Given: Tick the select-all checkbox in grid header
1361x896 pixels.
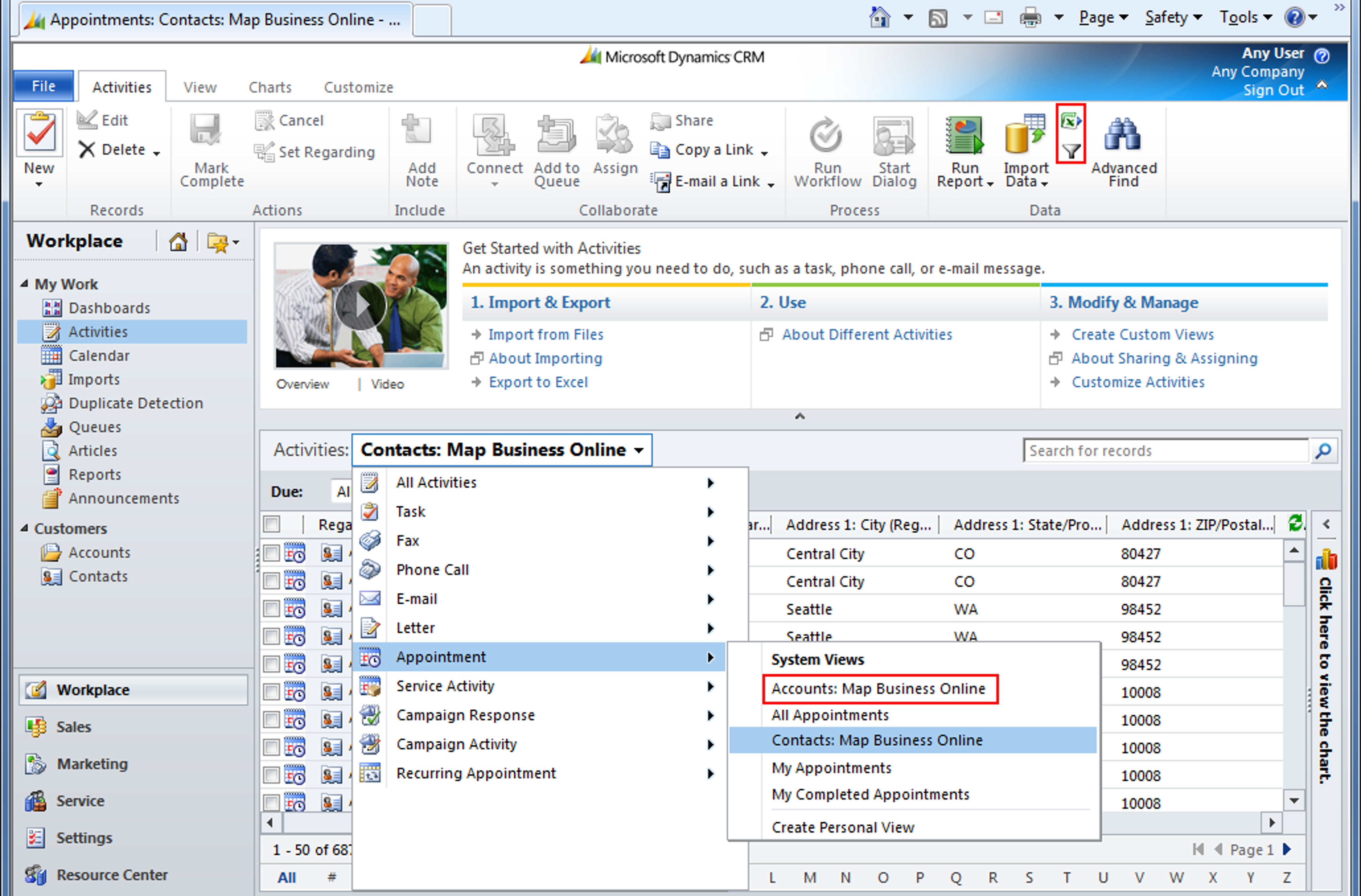Looking at the screenshot, I should point(272,524).
